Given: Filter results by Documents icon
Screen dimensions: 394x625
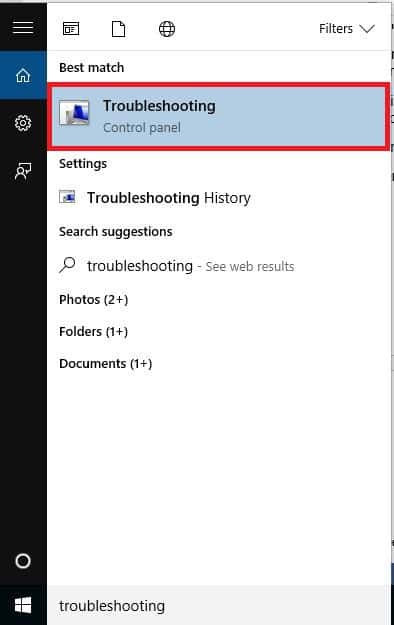Looking at the screenshot, I should 118,29.
